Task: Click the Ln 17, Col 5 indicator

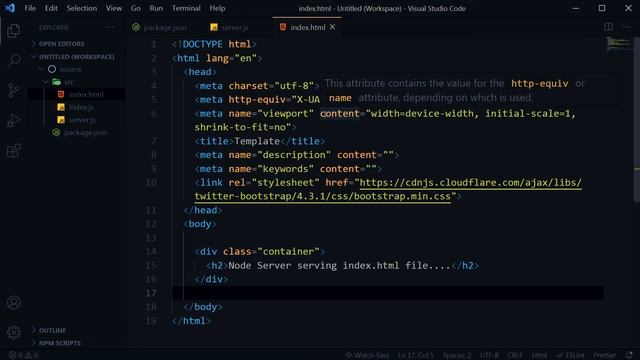Action: (x=416, y=355)
